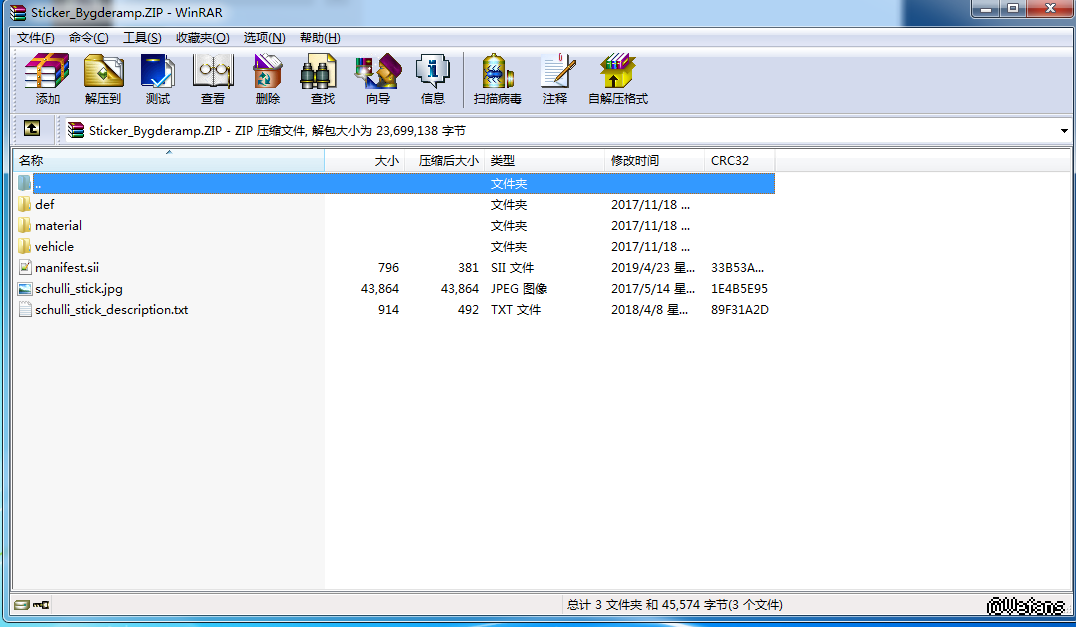Sort by CRC32 column header
The width and height of the screenshot is (1076, 627).
point(740,161)
